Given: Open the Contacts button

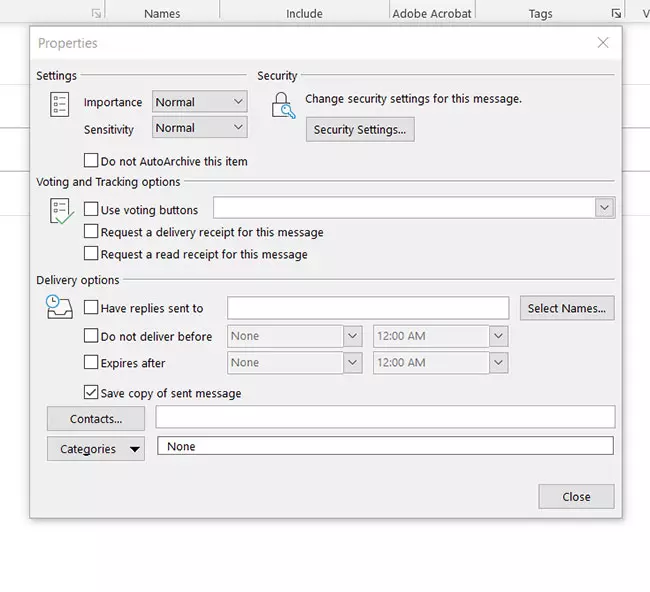Looking at the screenshot, I should click(96, 419).
